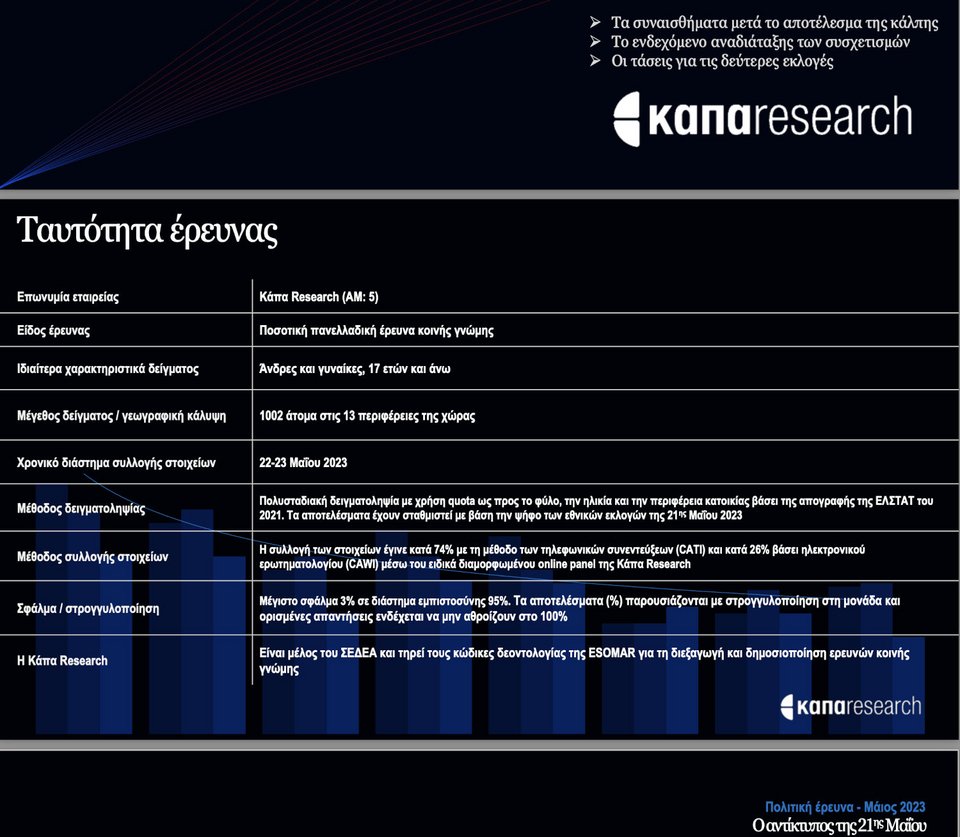The width and height of the screenshot is (960, 837).
Task: Click the paragraph starting 'Πολυσταδιακή δειγματοληψία'
Action: click(x=596, y=508)
